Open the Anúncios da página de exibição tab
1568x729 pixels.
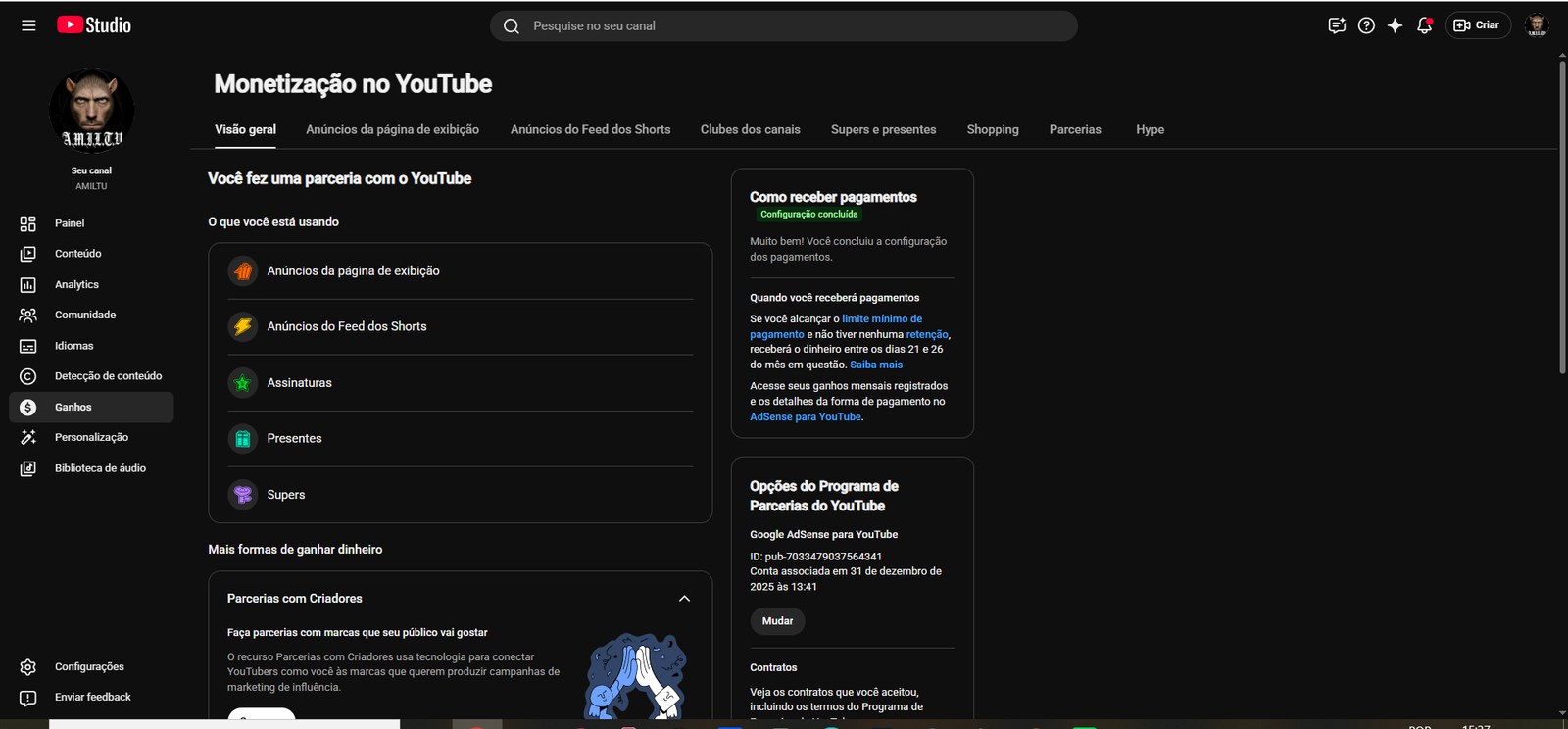392,130
